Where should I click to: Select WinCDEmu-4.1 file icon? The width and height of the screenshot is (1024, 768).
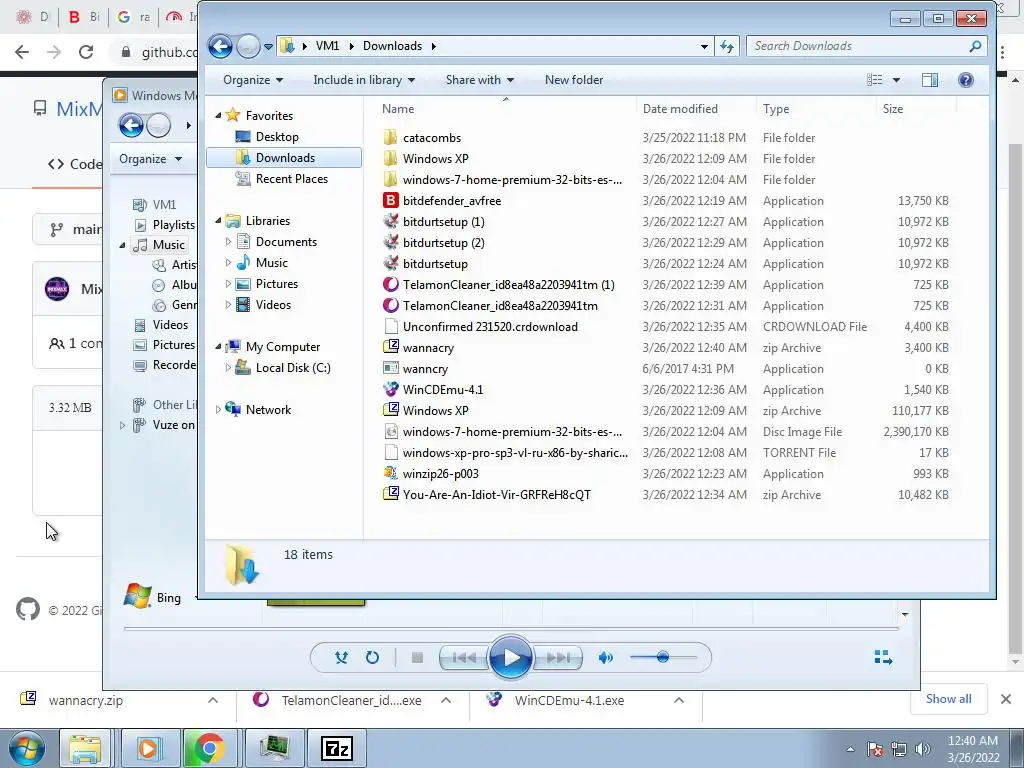tap(391, 389)
